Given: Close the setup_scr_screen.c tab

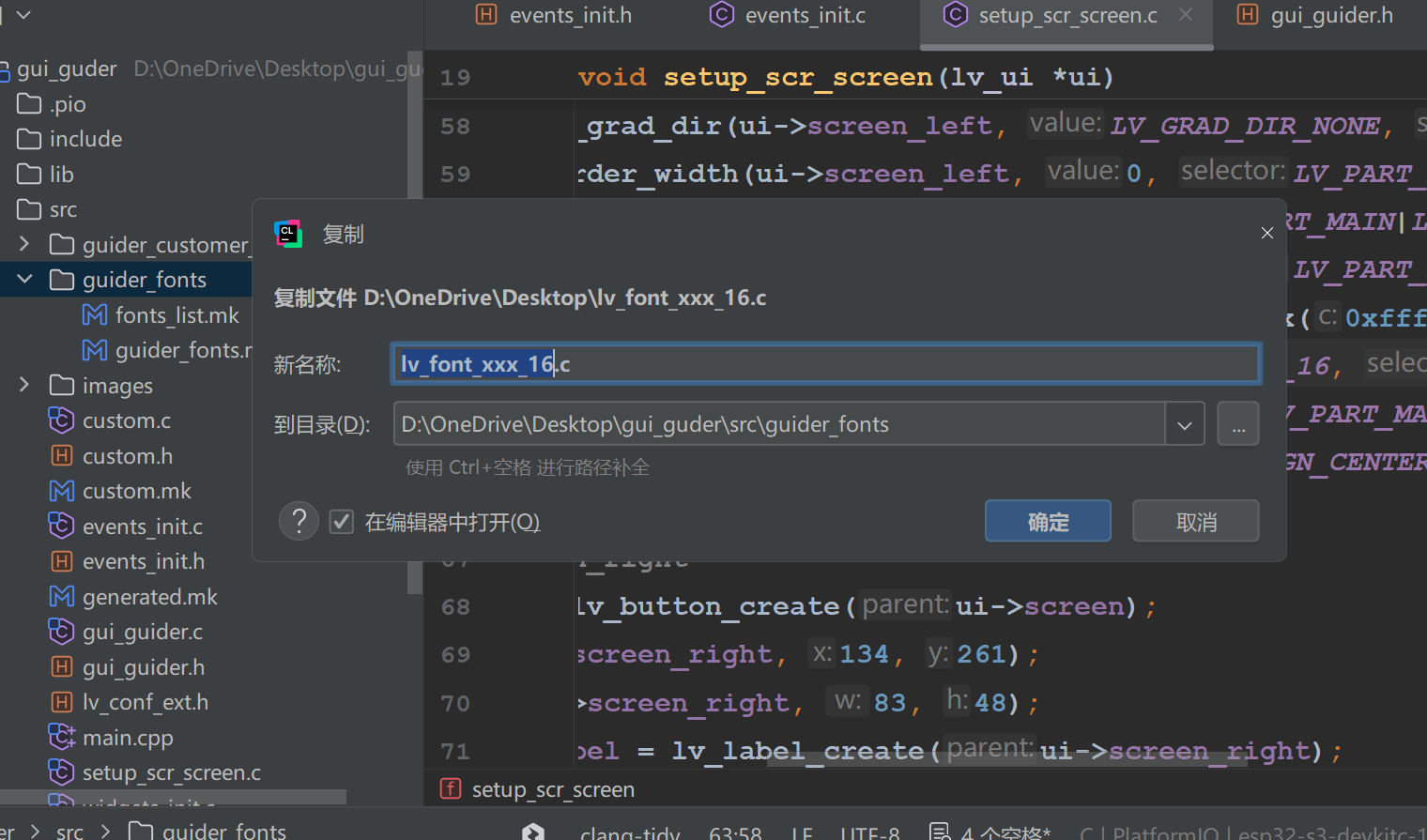Looking at the screenshot, I should pos(1186,15).
